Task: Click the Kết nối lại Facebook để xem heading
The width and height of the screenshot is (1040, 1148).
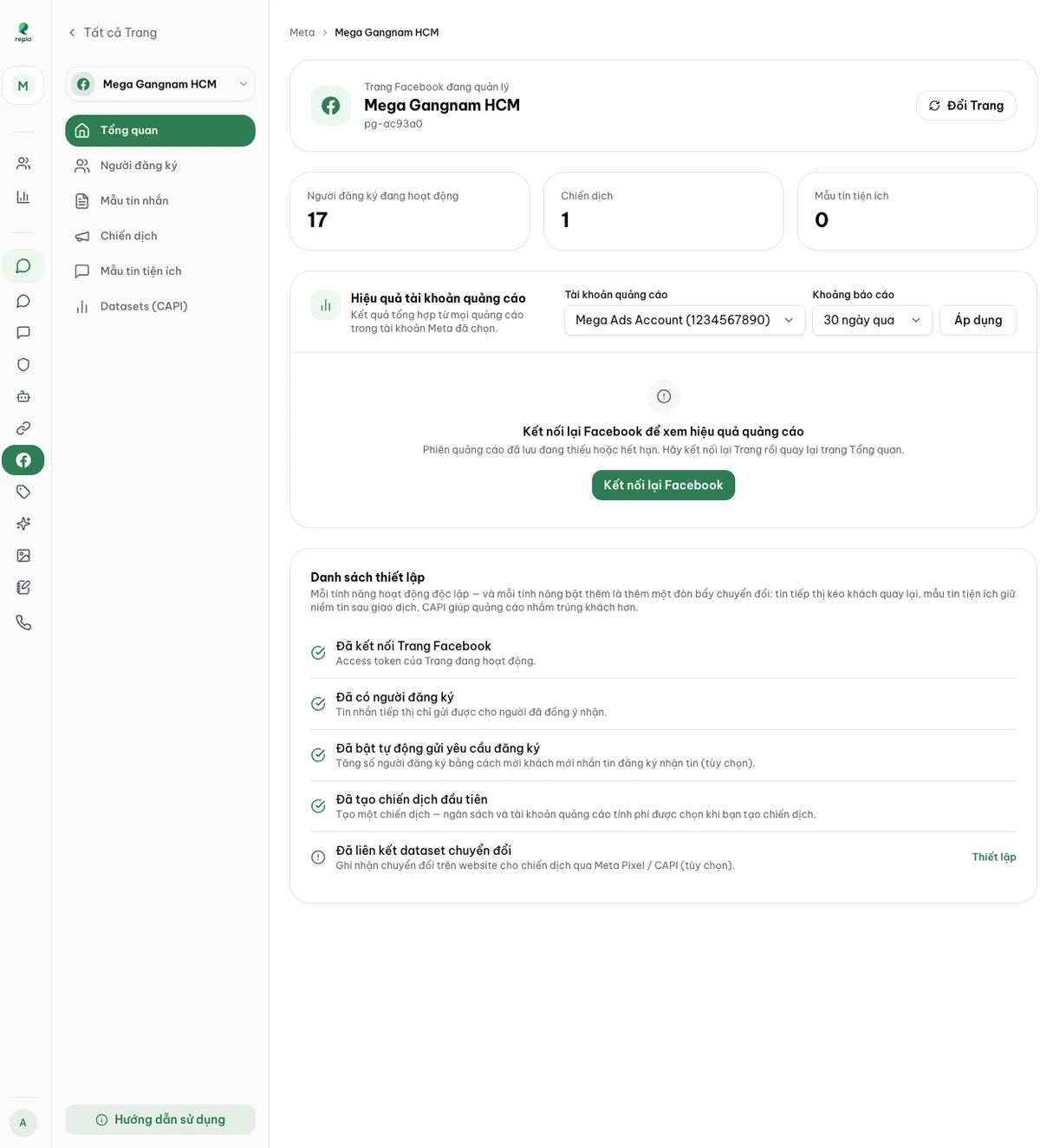Action: [663, 432]
